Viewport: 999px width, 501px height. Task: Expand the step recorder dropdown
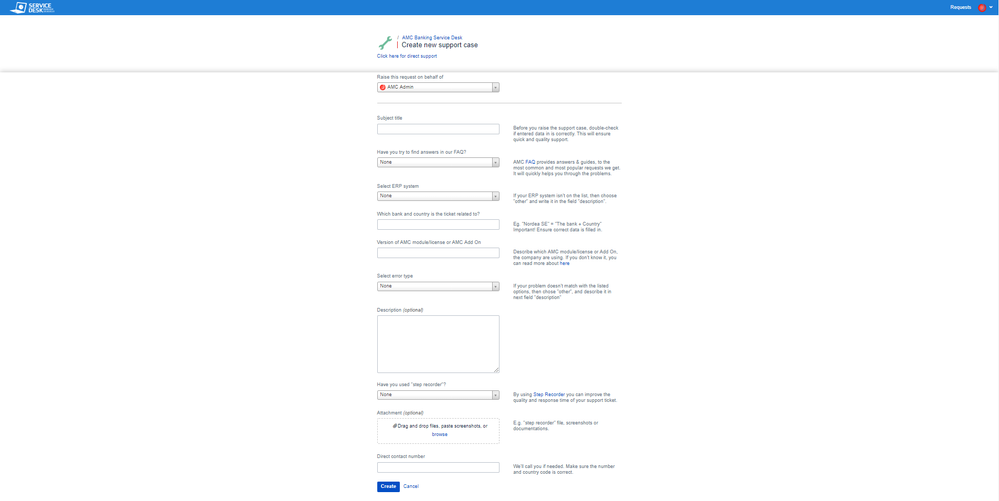438,395
